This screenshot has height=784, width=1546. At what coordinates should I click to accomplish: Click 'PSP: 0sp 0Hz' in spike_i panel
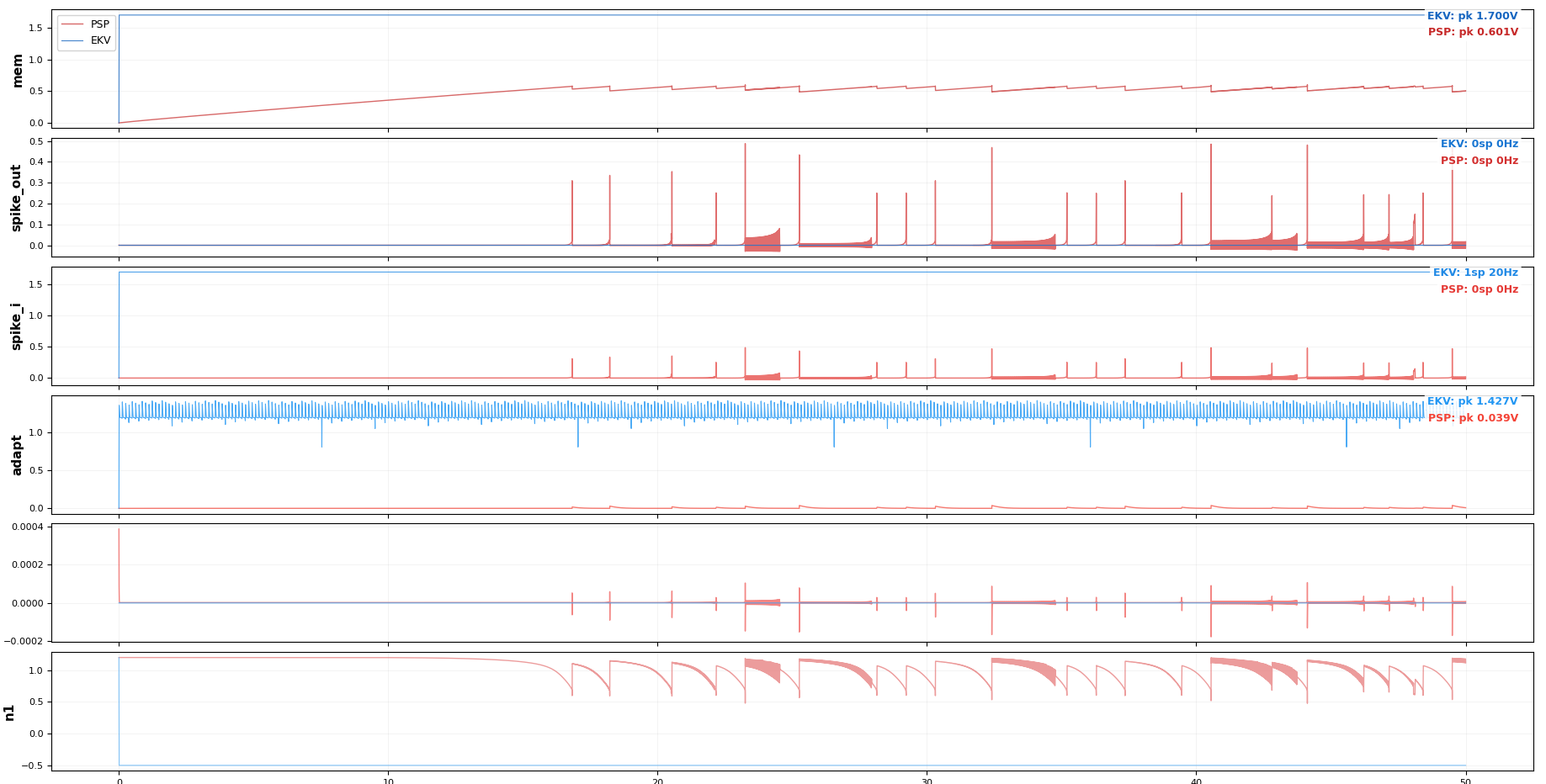coord(1480,289)
